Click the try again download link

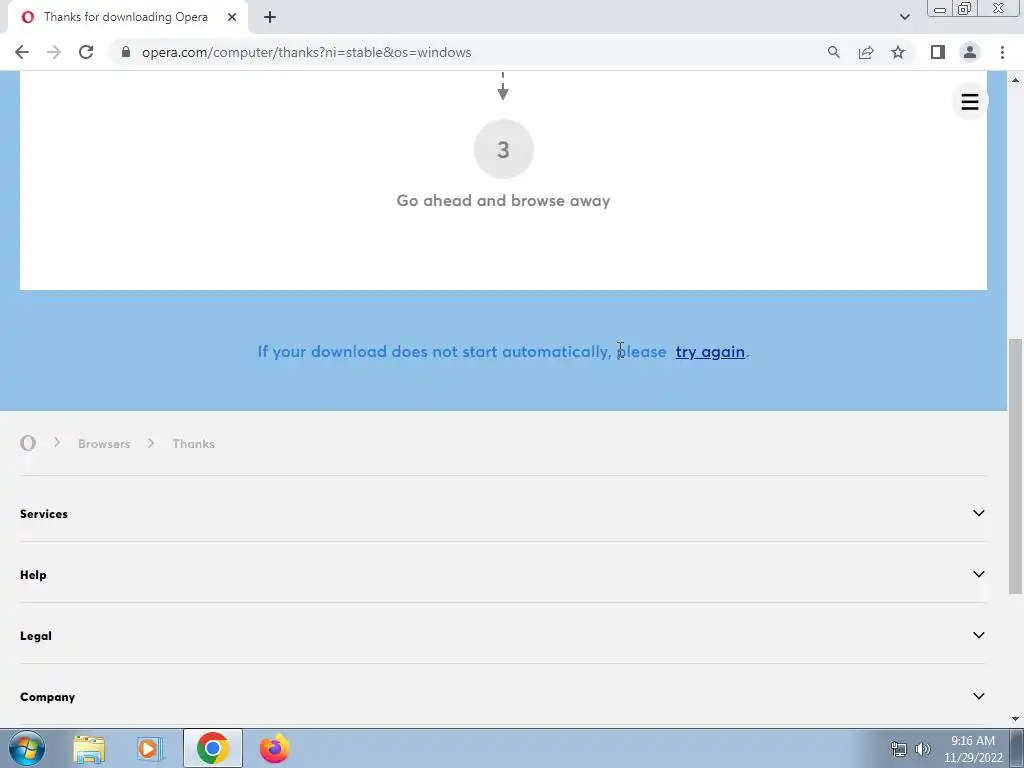710,352
